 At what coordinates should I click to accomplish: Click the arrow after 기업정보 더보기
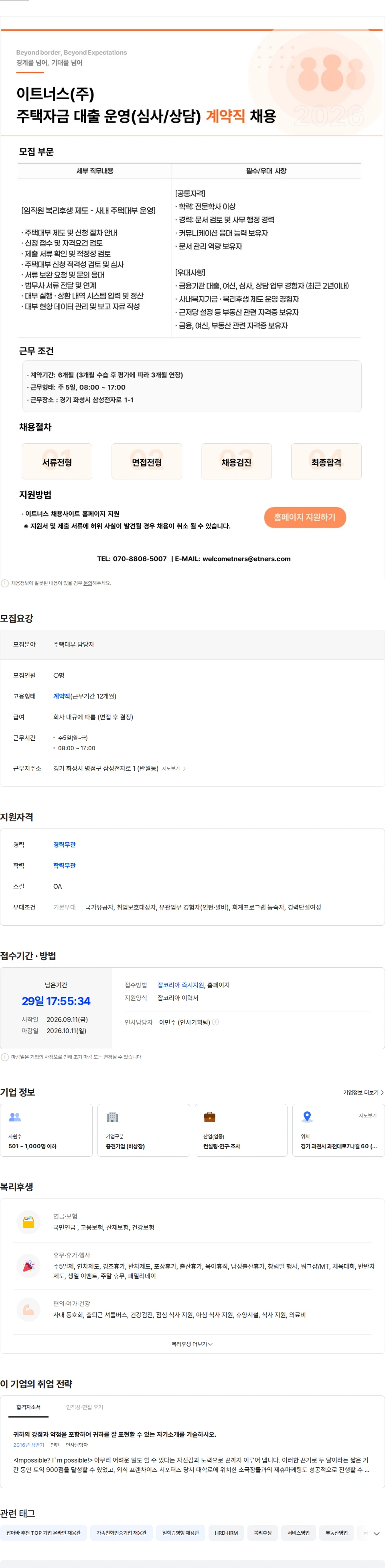pyautogui.click(x=382, y=1093)
